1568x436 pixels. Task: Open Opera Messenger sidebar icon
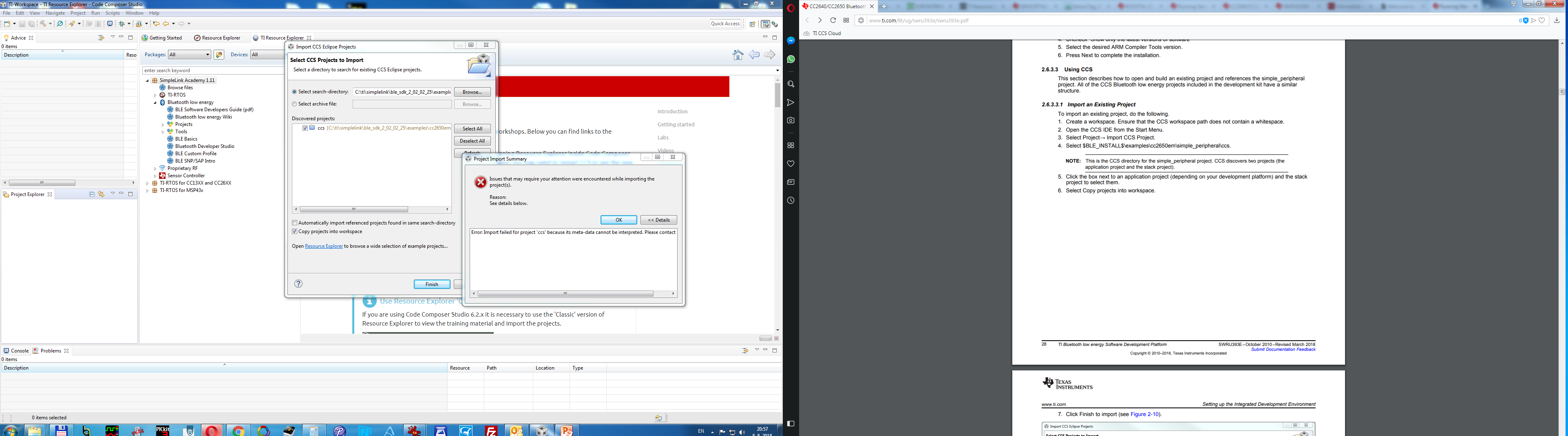[x=791, y=41]
